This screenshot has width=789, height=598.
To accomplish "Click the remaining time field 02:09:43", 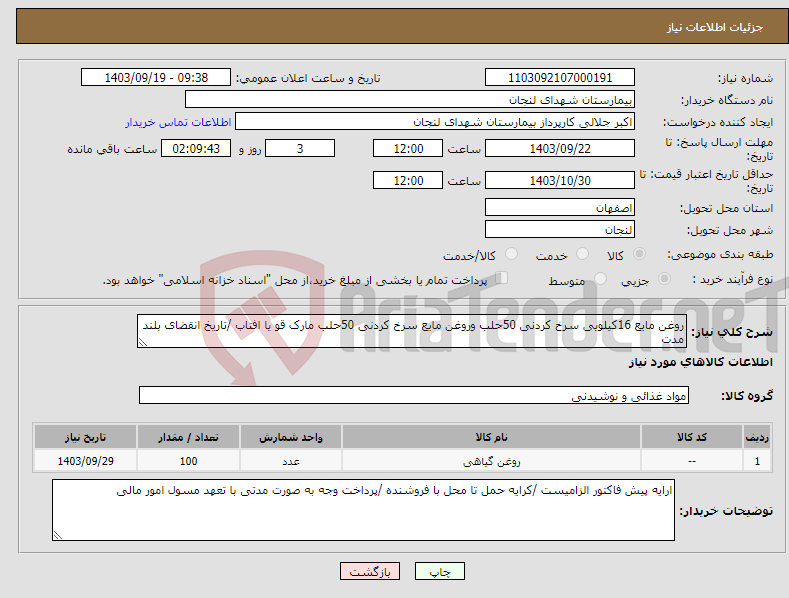I will 196,148.
